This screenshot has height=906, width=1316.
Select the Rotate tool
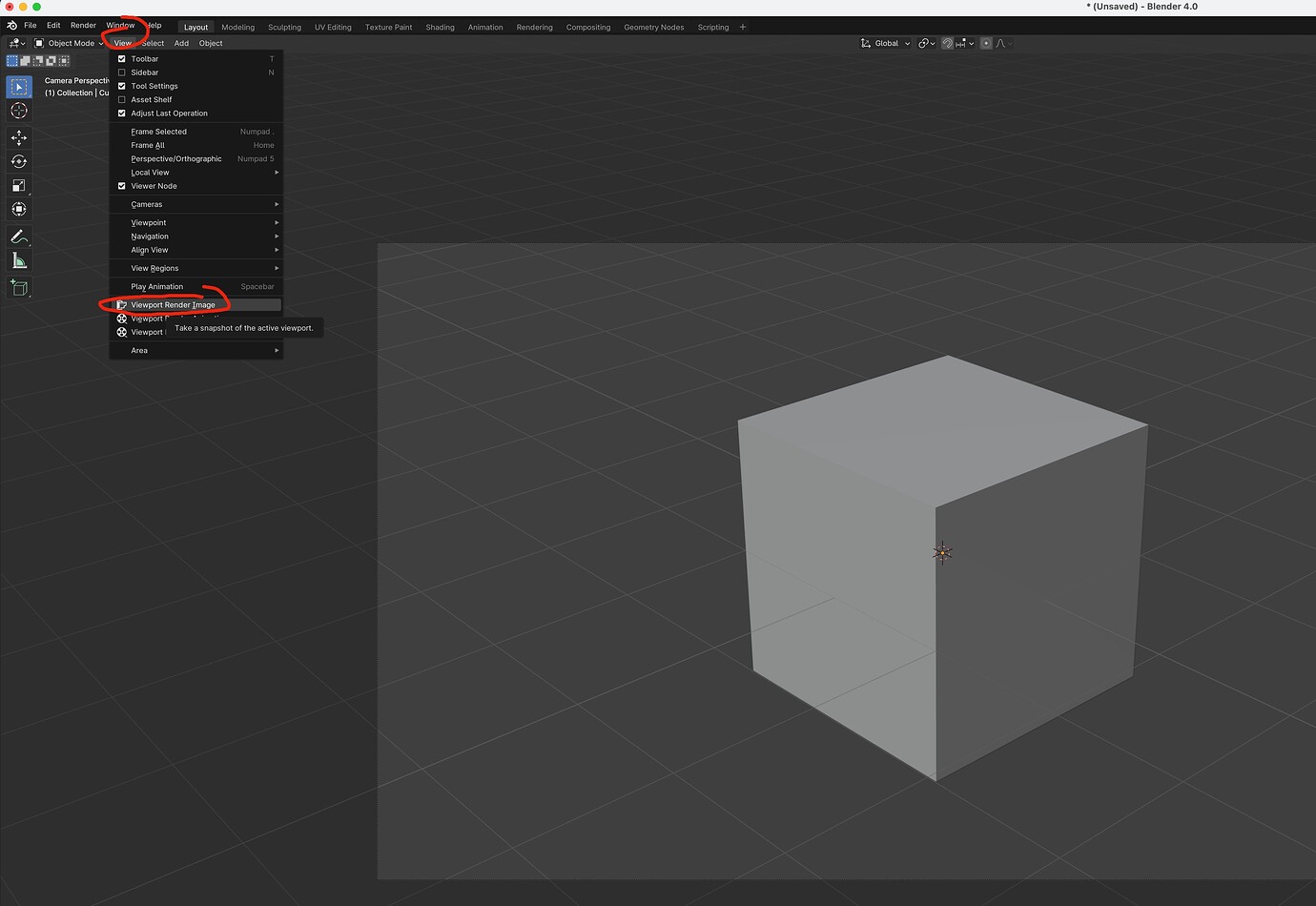(x=19, y=161)
